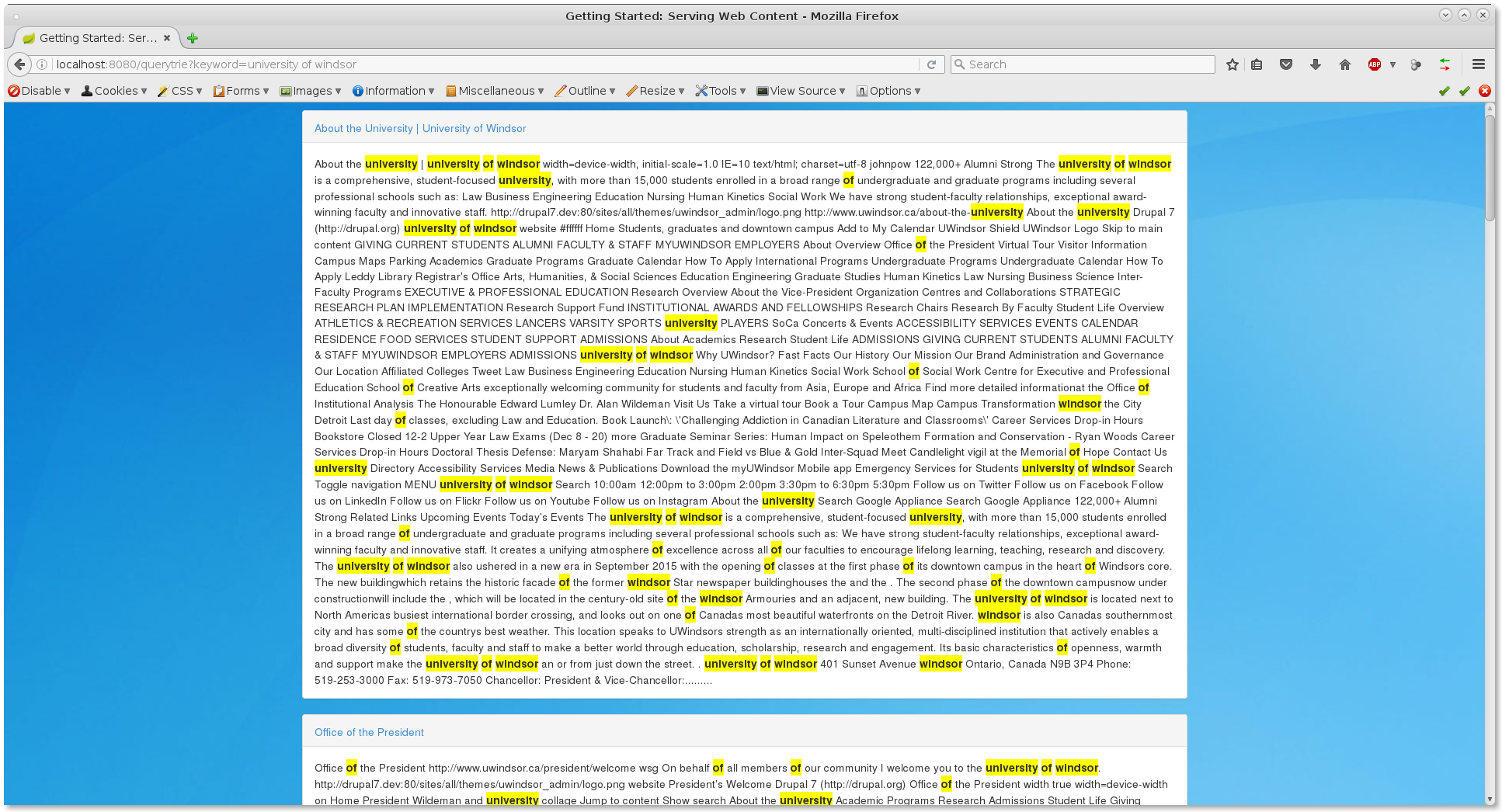Open the Tools menu

click(720, 91)
